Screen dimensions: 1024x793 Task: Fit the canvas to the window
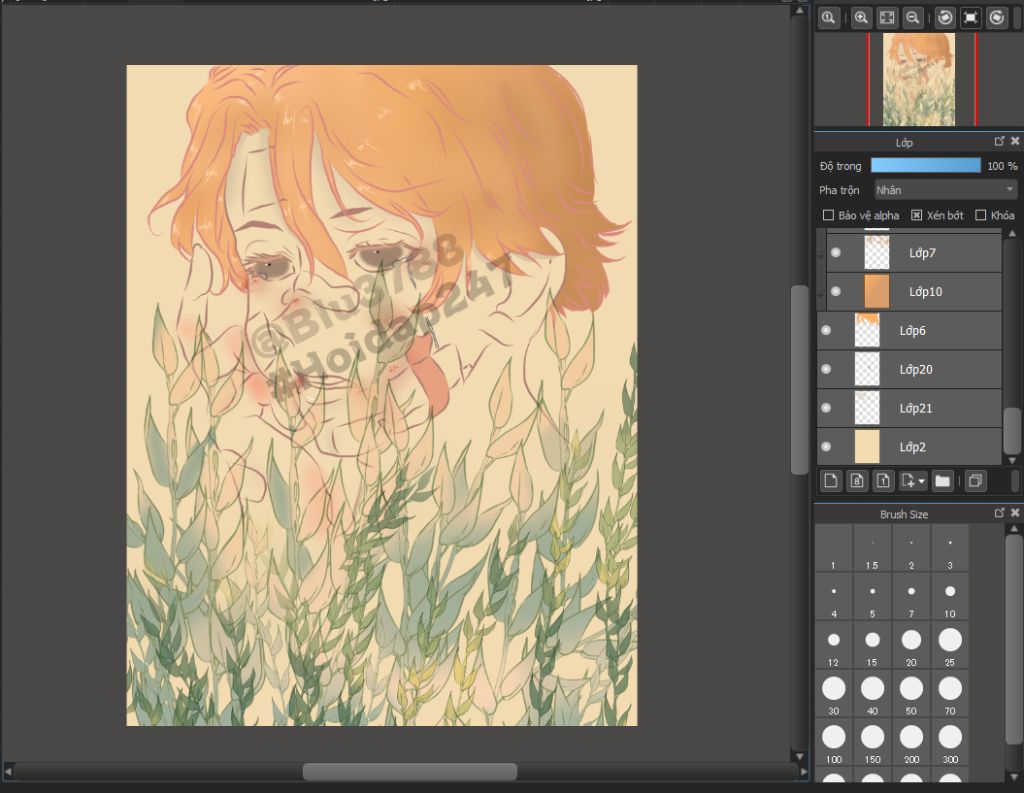coord(887,18)
